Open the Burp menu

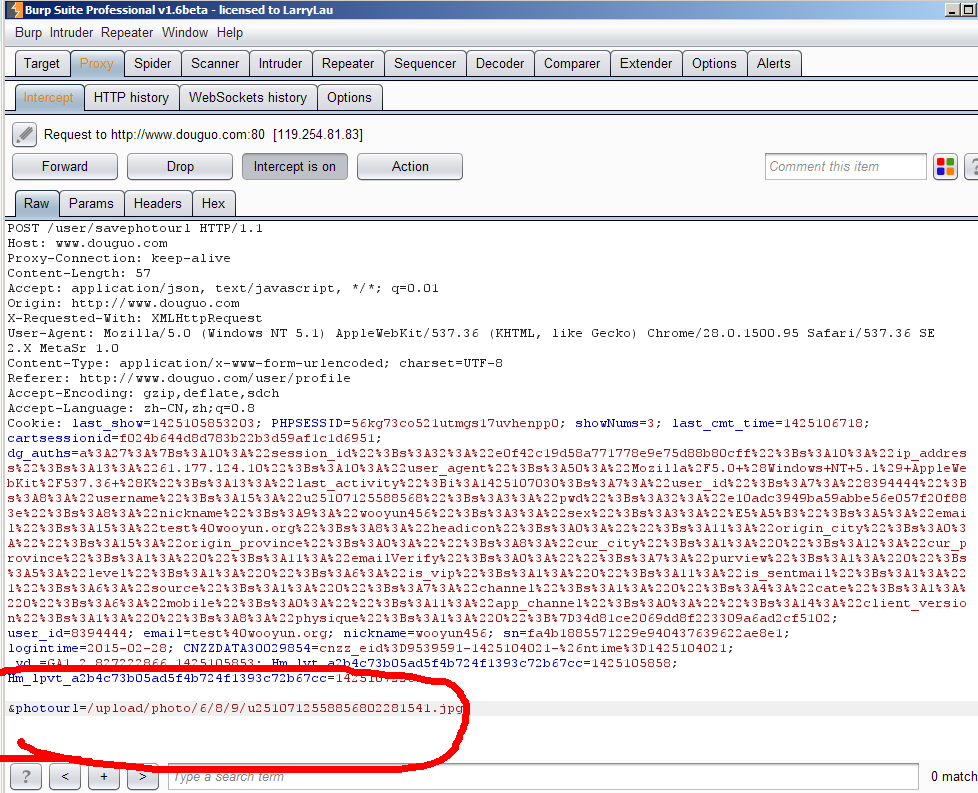point(28,32)
